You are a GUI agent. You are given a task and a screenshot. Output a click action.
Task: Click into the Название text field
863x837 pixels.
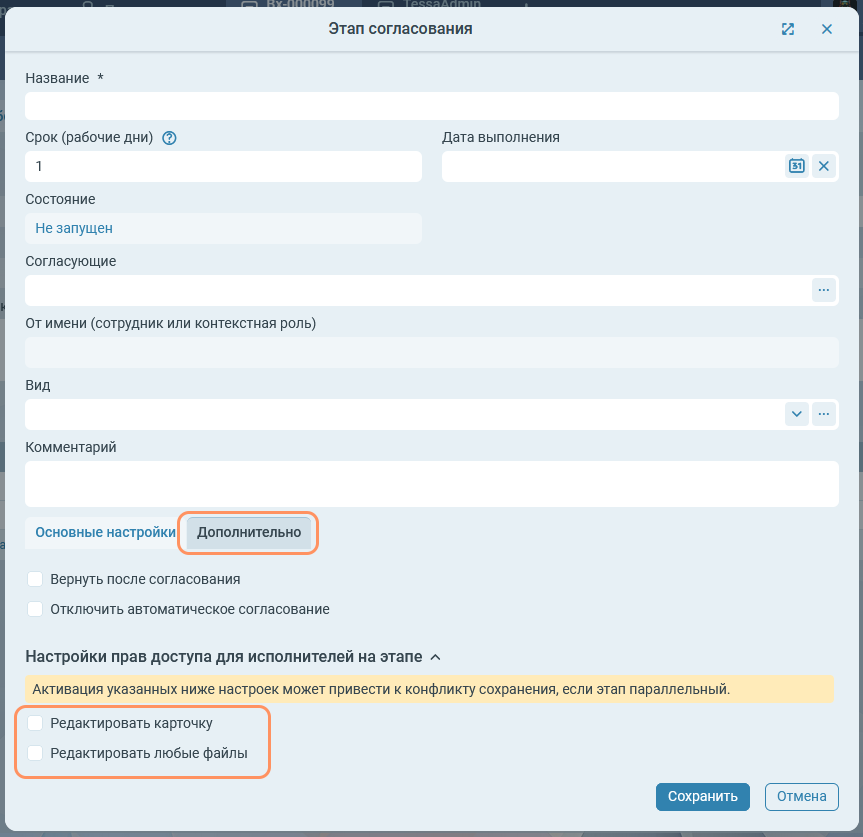coord(431,106)
